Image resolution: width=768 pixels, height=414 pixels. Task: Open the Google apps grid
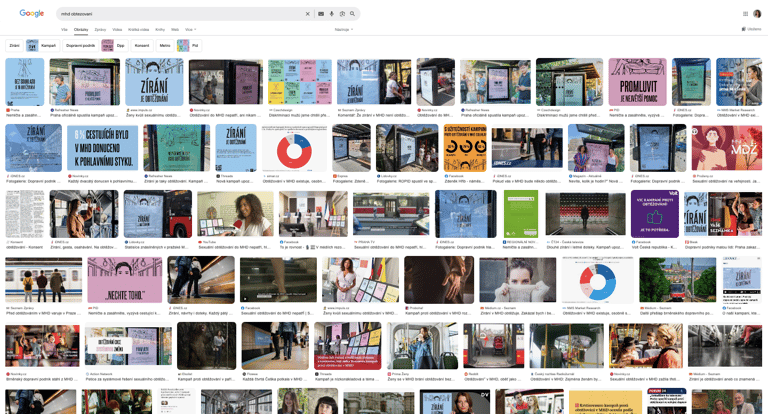(x=745, y=14)
